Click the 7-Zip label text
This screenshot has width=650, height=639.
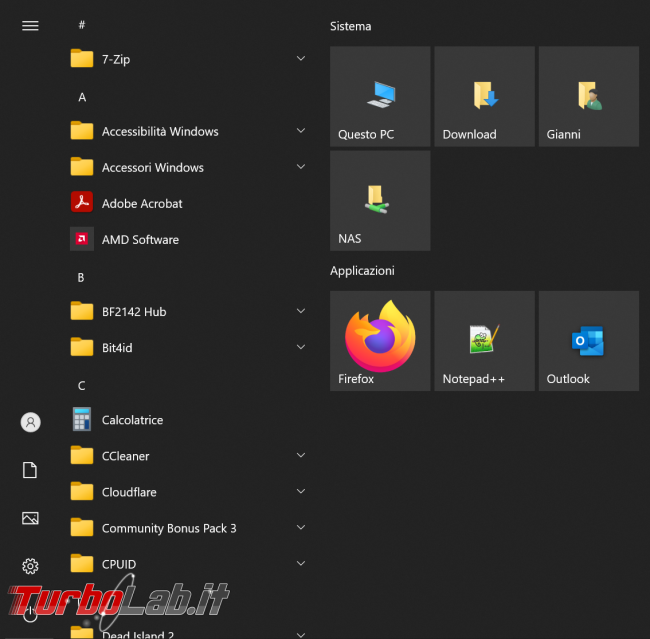point(116,60)
